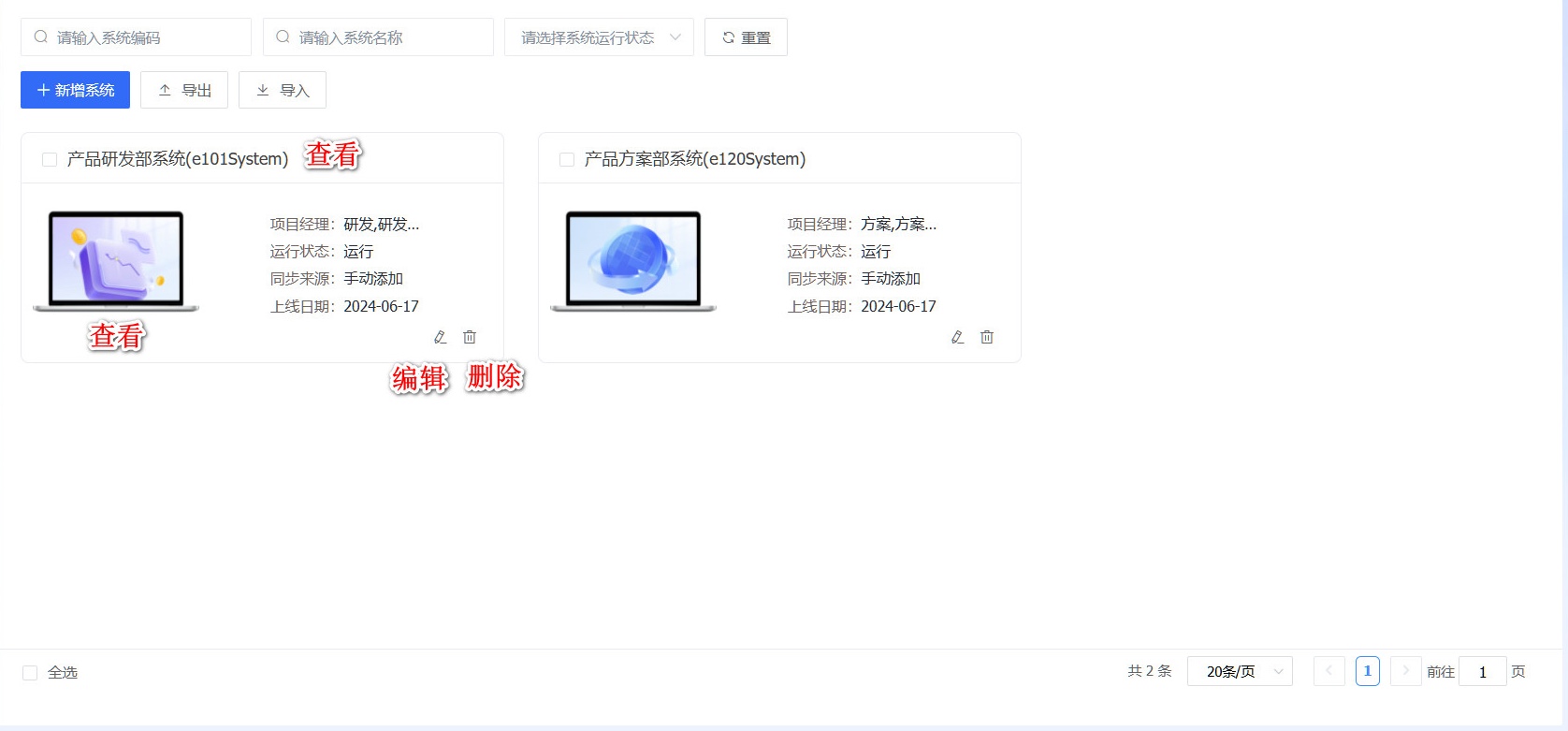This screenshot has height=731, width=1568.
Task: Click project manager value 研发,研发...
Action: click(382, 225)
